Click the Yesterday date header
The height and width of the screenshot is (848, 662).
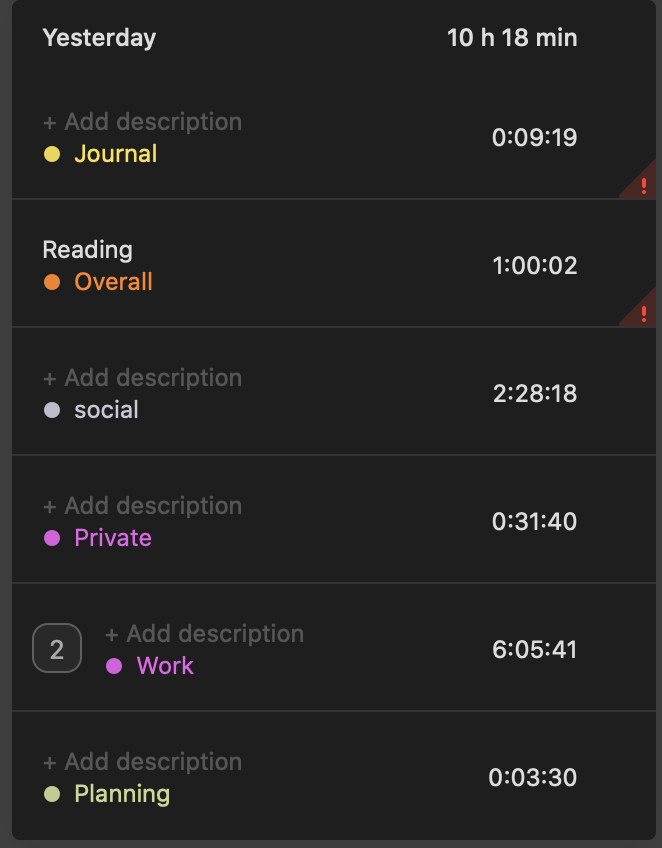(99, 38)
